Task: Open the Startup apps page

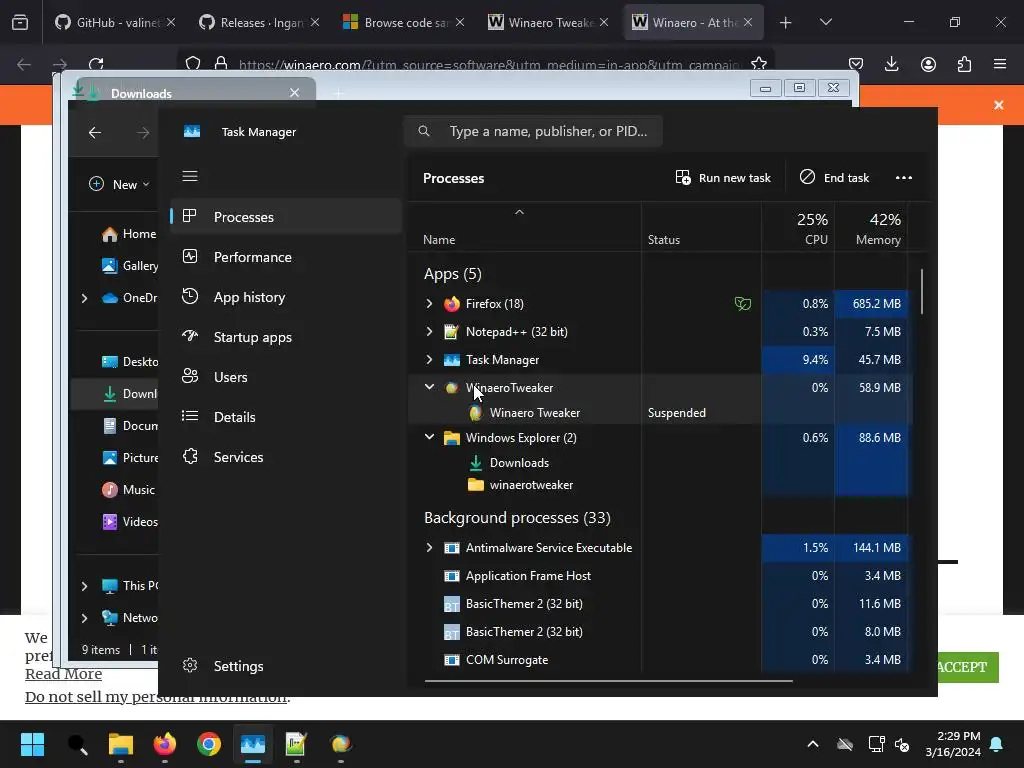Action: pos(285,337)
